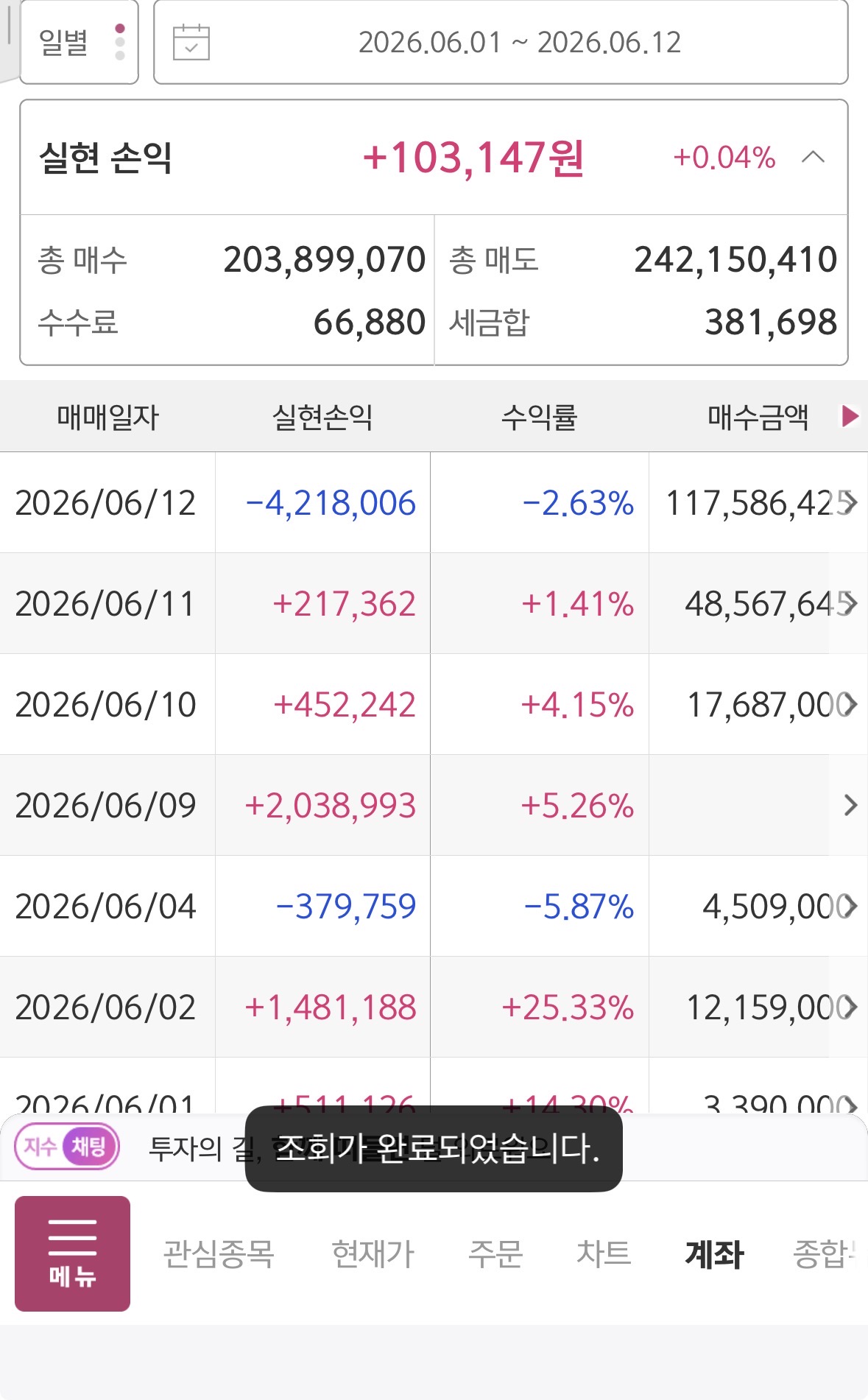The width and height of the screenshot is (868, 1400).
Task: Tap the calendar icon in date field
Action: point(191,42)
